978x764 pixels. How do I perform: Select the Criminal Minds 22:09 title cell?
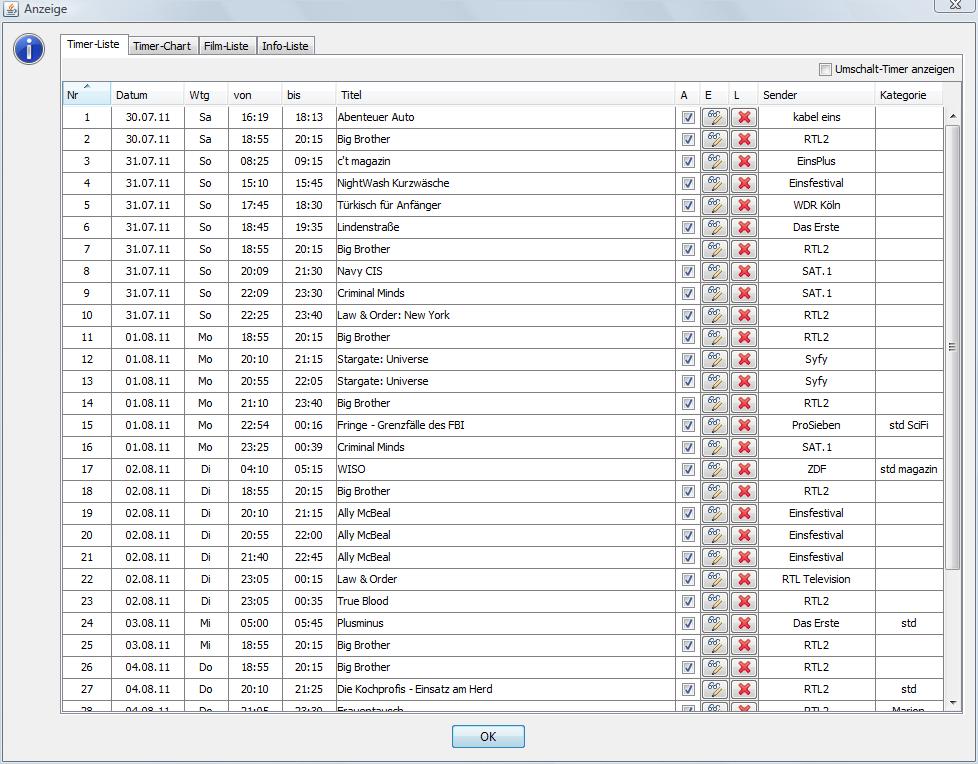click(x=505, y=293)
